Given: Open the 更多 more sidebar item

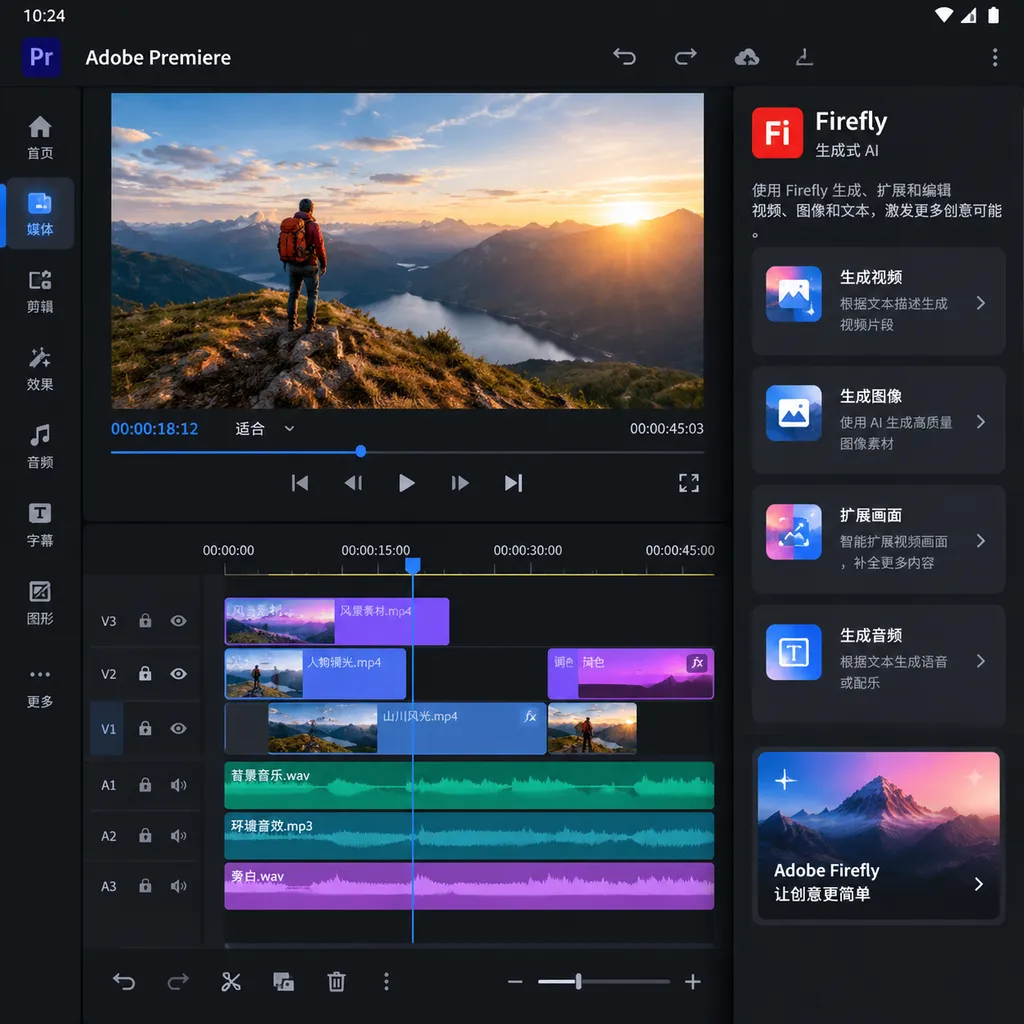Looking at the screenshot, I should tap(40, 688).
